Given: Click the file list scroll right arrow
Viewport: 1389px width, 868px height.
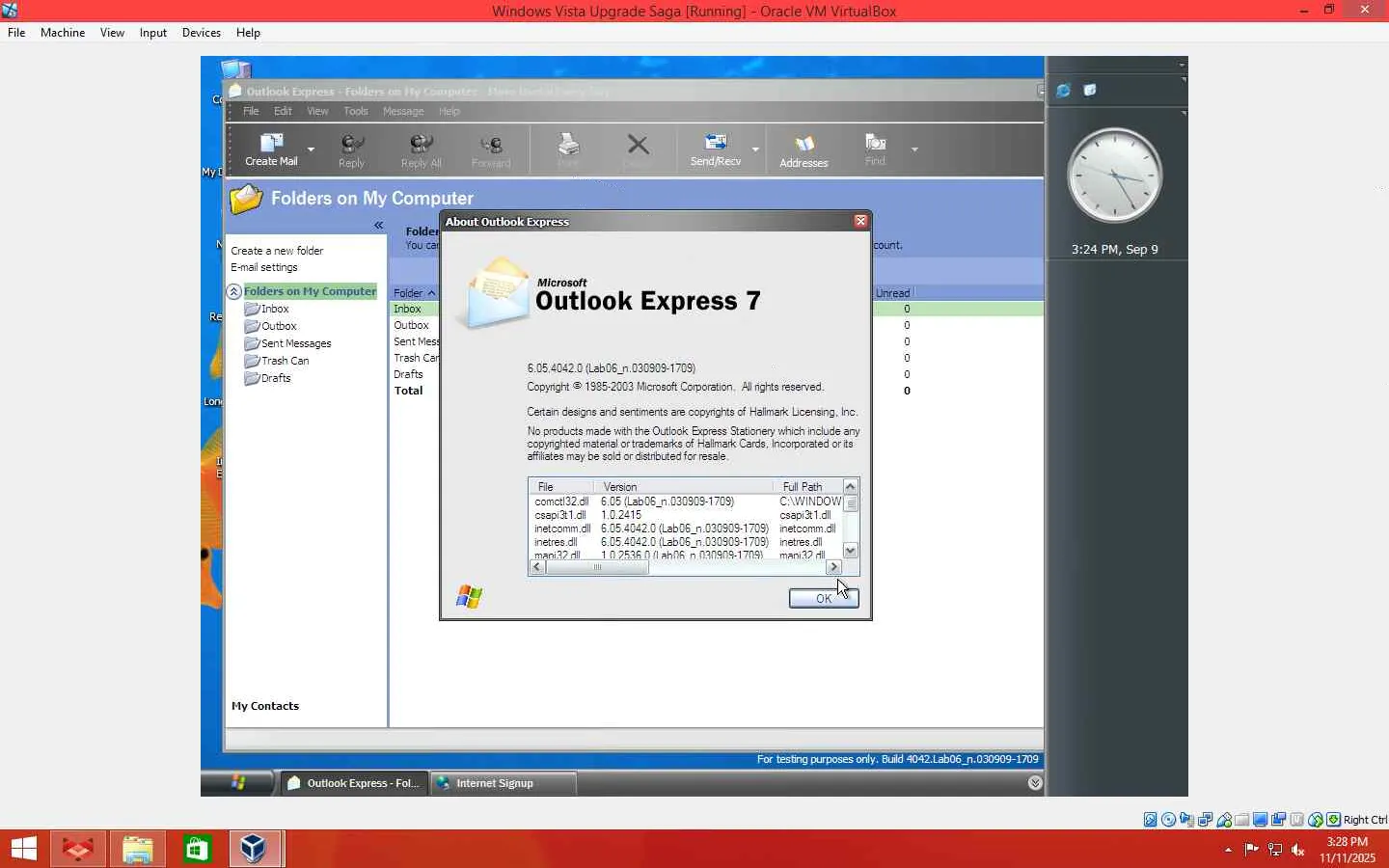Looking at the screenshot, I should (x=834, y=567).
